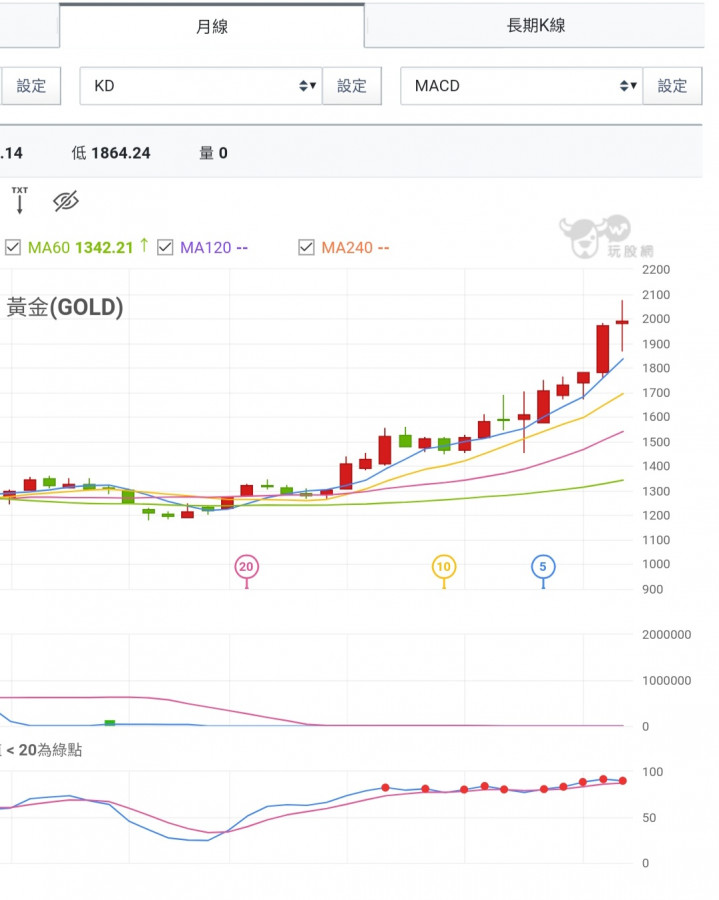Click the small green bar in MACD panel

pyautogui.click(x=110, y=722)
